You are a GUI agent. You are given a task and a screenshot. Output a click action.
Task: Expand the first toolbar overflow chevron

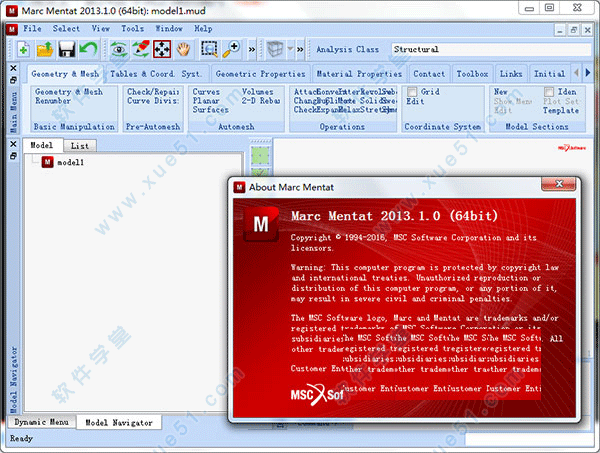(252, 50)
